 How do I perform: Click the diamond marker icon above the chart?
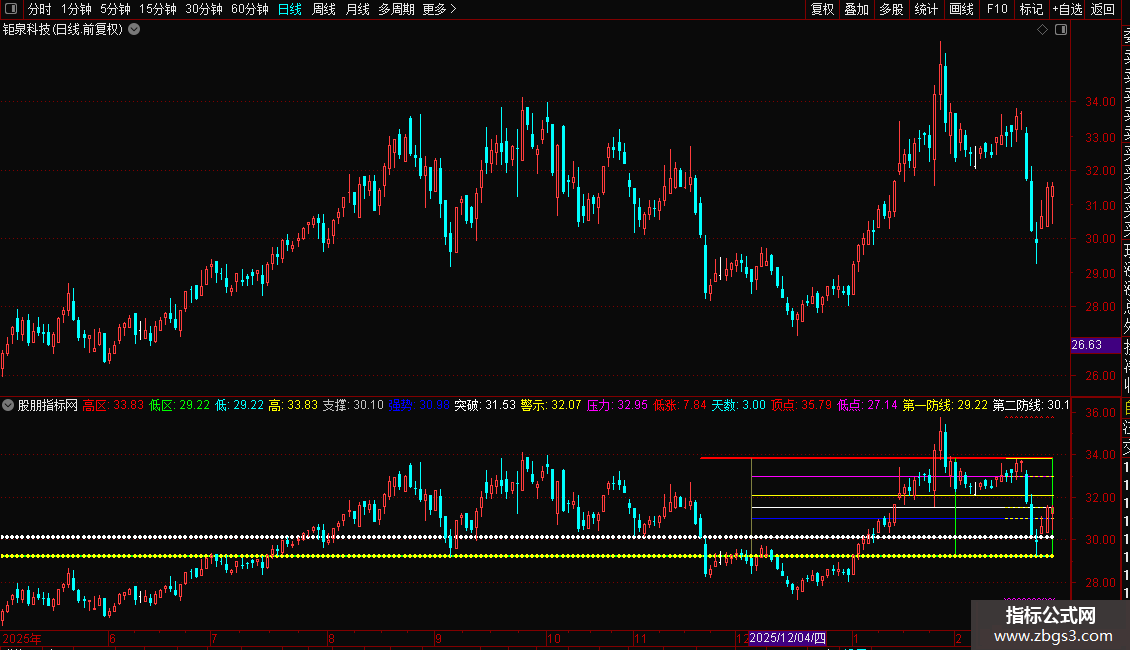pyautogui.click(x=1042, y=30)
